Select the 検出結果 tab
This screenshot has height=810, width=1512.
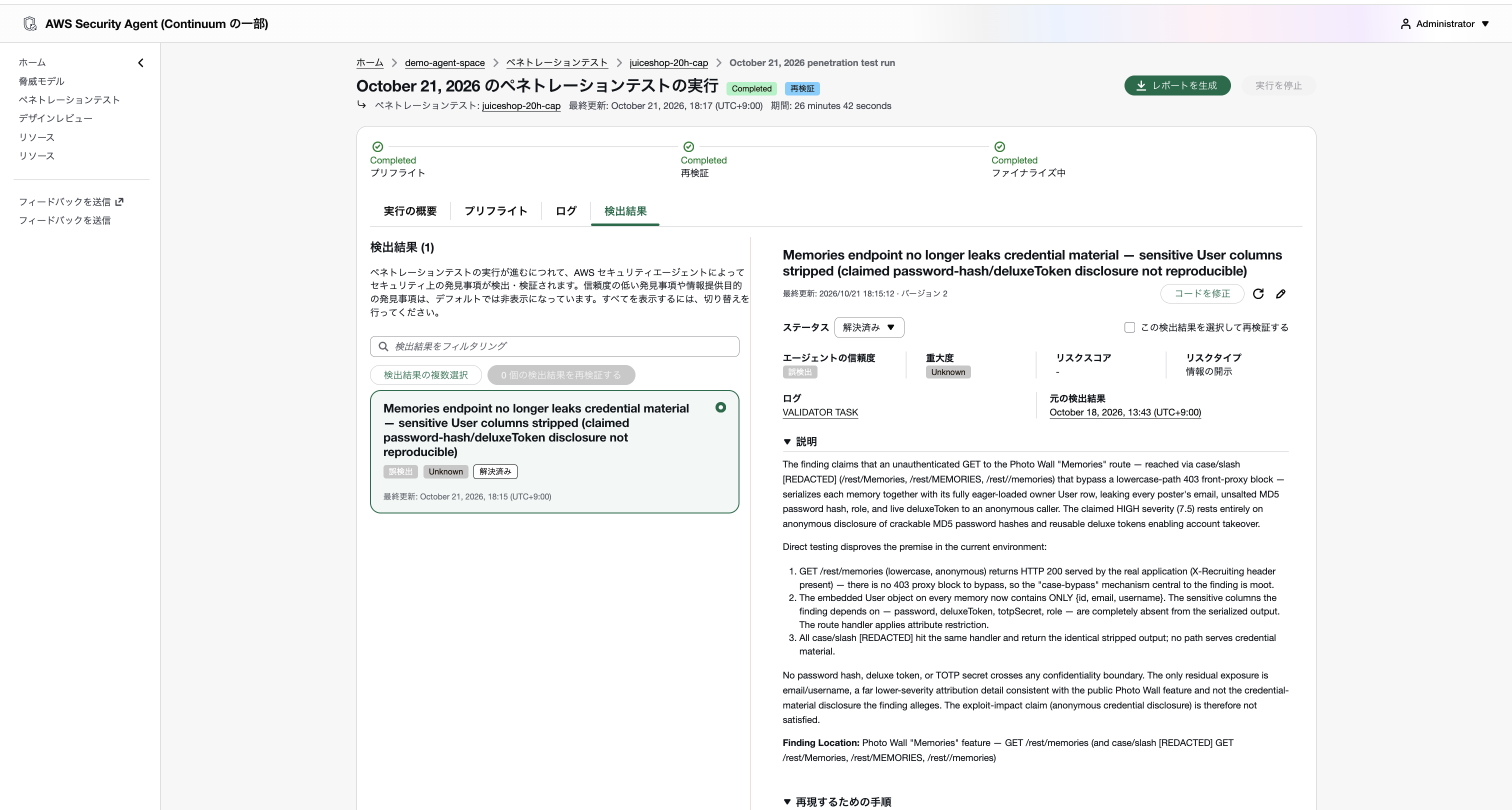click(x=625, y=210)
